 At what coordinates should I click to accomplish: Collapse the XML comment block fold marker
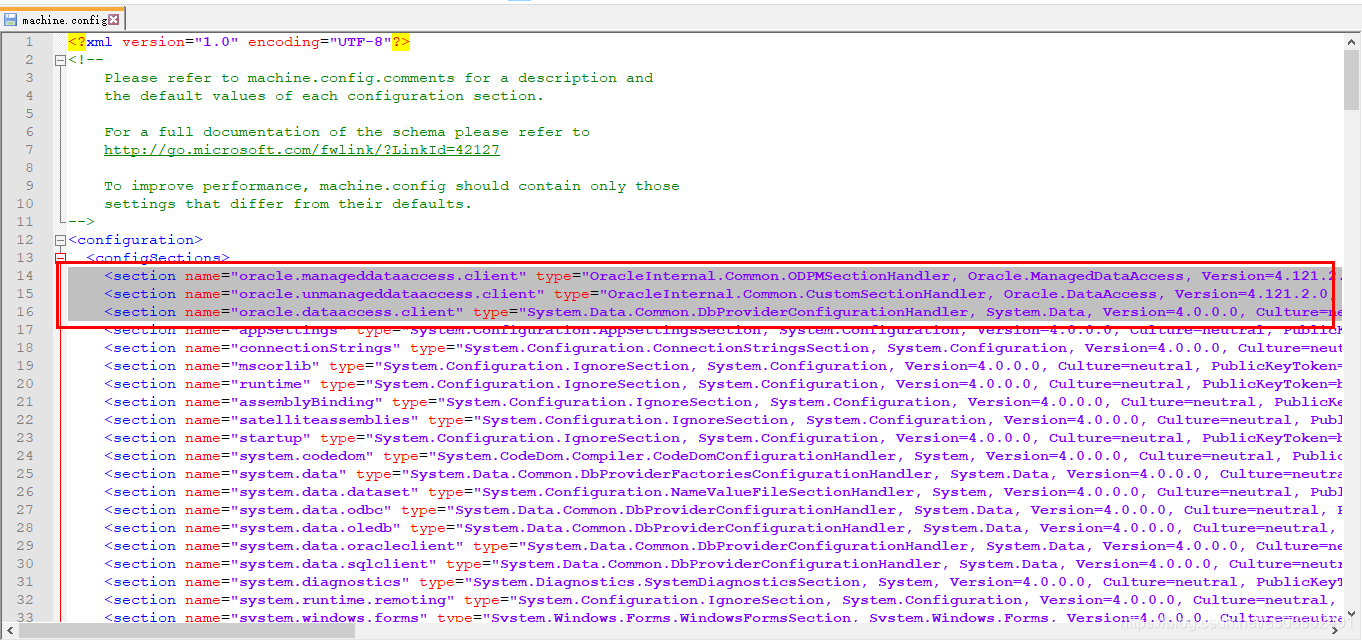pyautogui.click(x=60, y=60)
